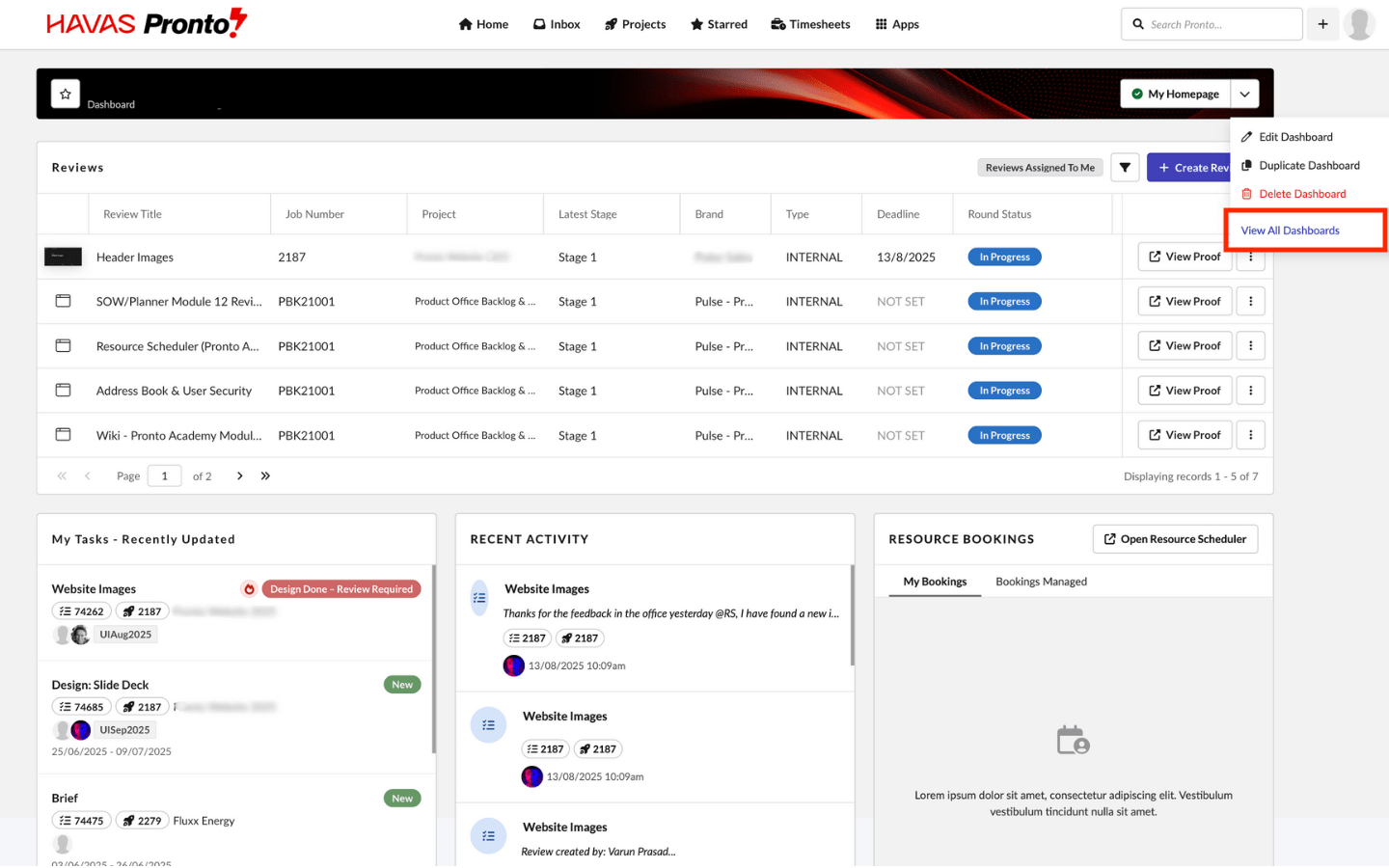Jump to the last page of reviews
This screenshot has width=1389, height=868.
pyautogui.click(x=265, y=476)
